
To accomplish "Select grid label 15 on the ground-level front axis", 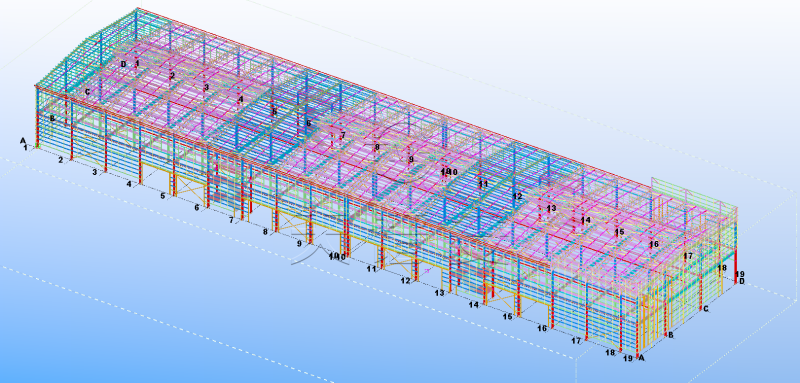I will click(x=507, y=317).
